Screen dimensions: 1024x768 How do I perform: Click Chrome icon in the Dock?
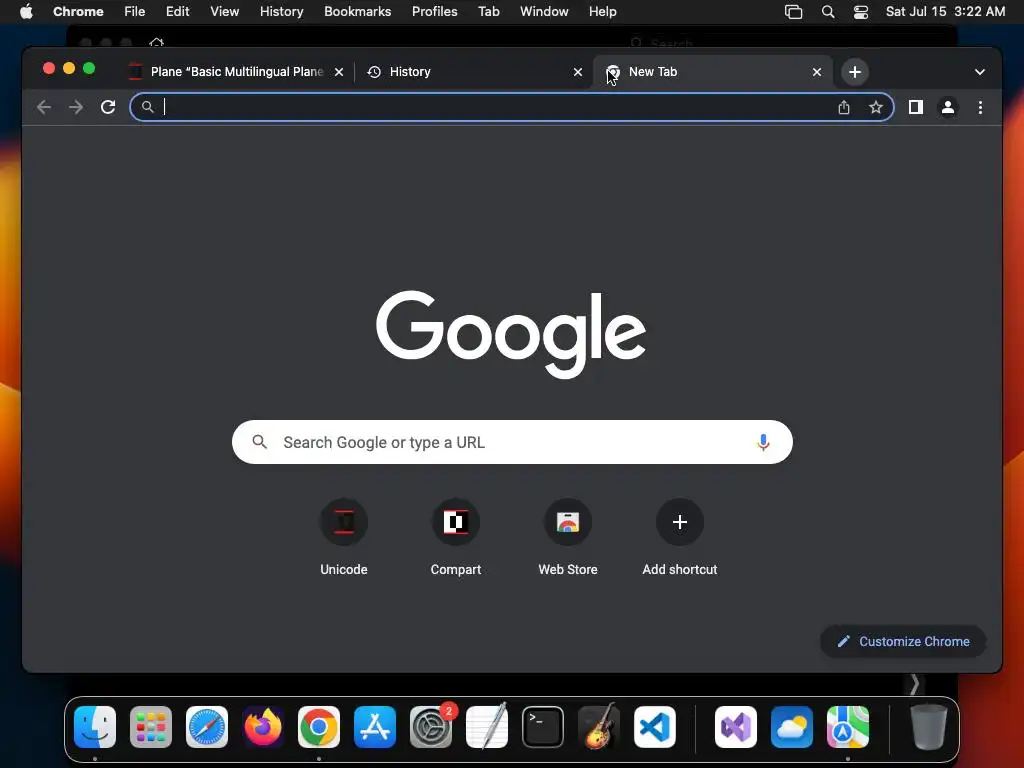point(319,727)
